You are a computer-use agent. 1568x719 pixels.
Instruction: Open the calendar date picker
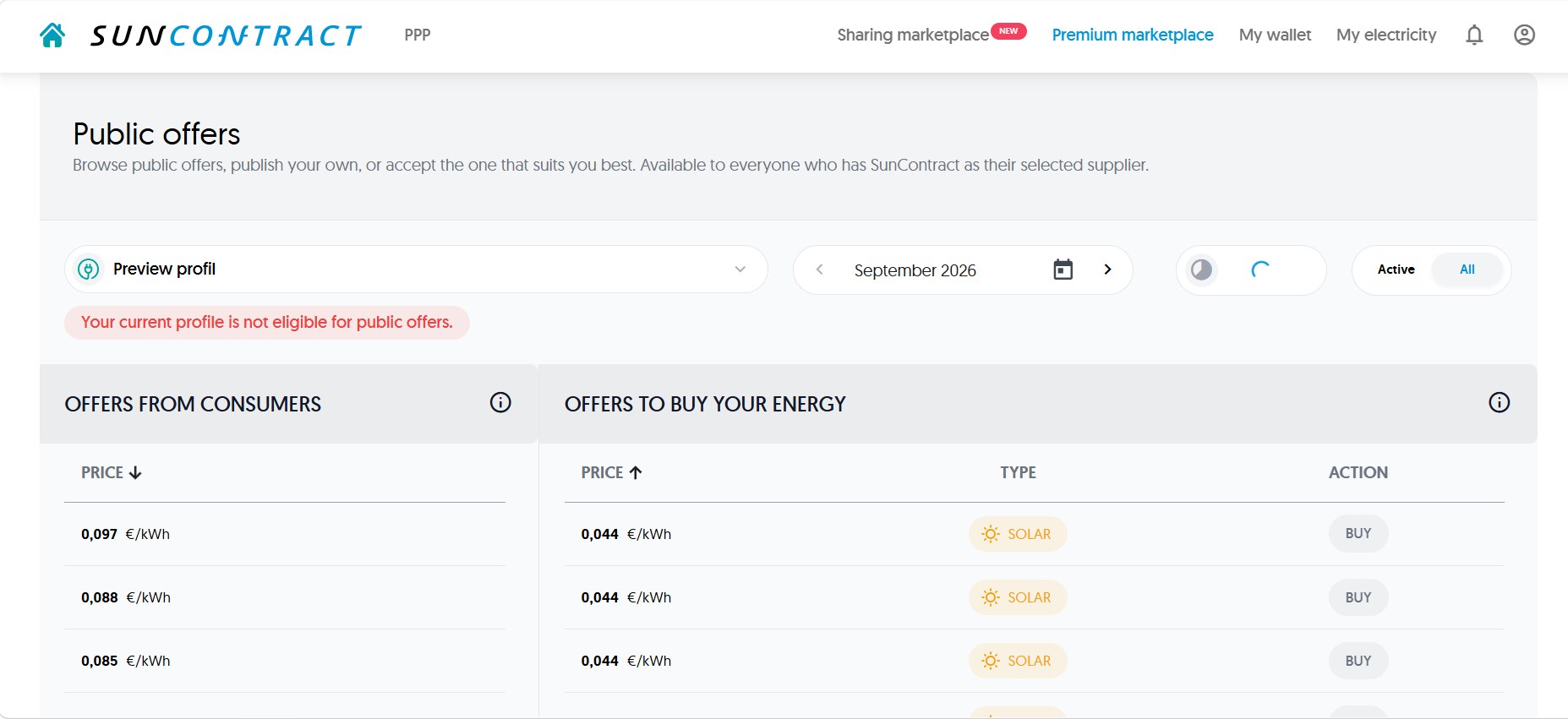click(1063, 270)
